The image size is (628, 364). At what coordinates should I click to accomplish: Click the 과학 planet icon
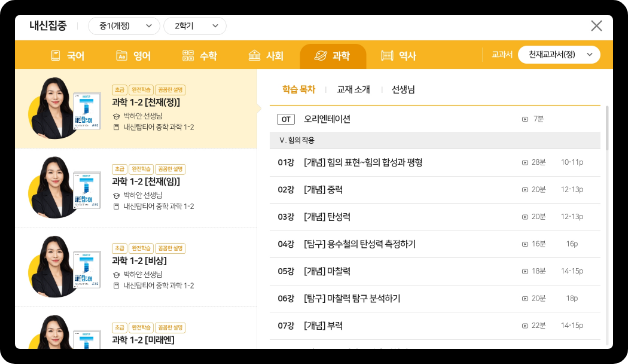[320, 56]
